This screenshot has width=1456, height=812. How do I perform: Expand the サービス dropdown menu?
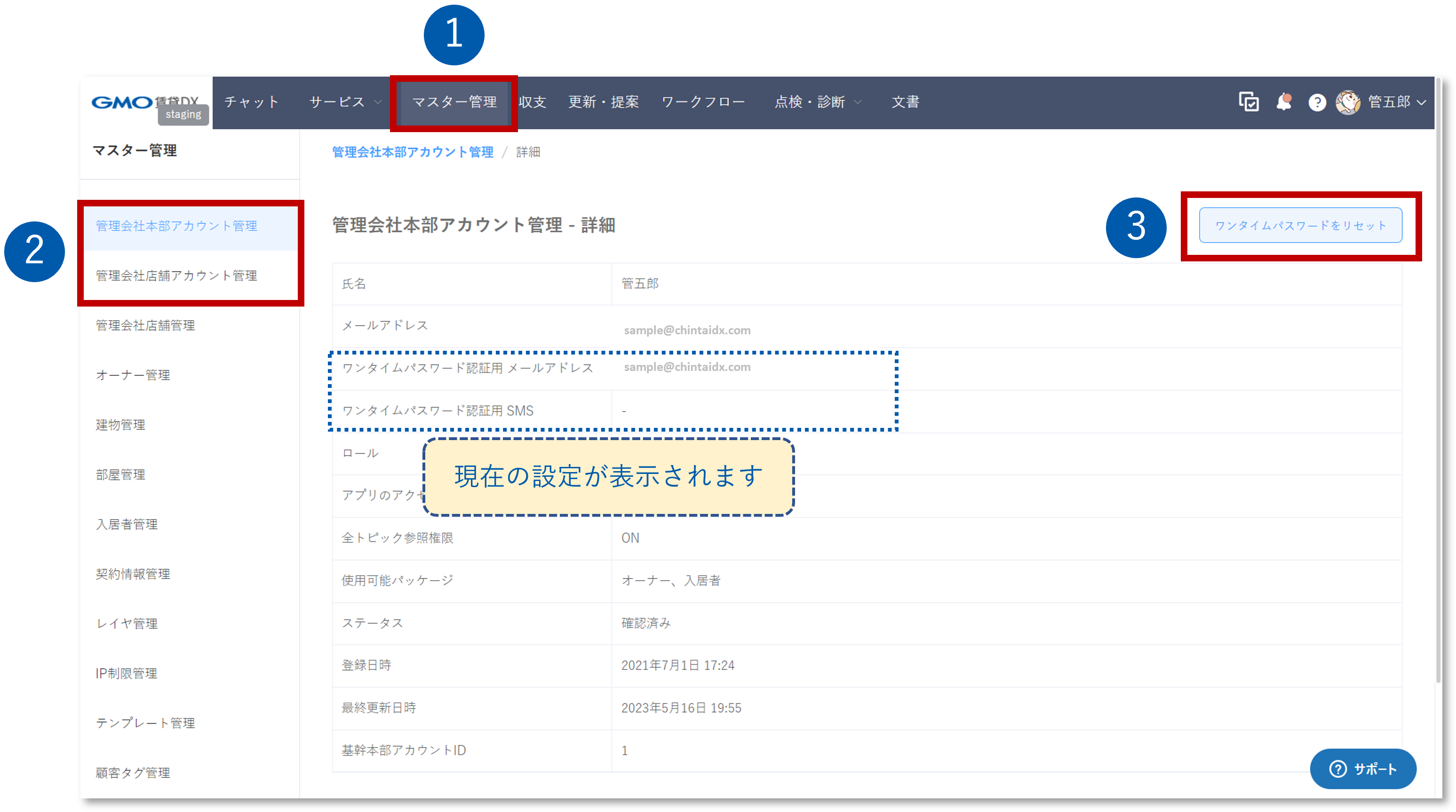[345, 102]
